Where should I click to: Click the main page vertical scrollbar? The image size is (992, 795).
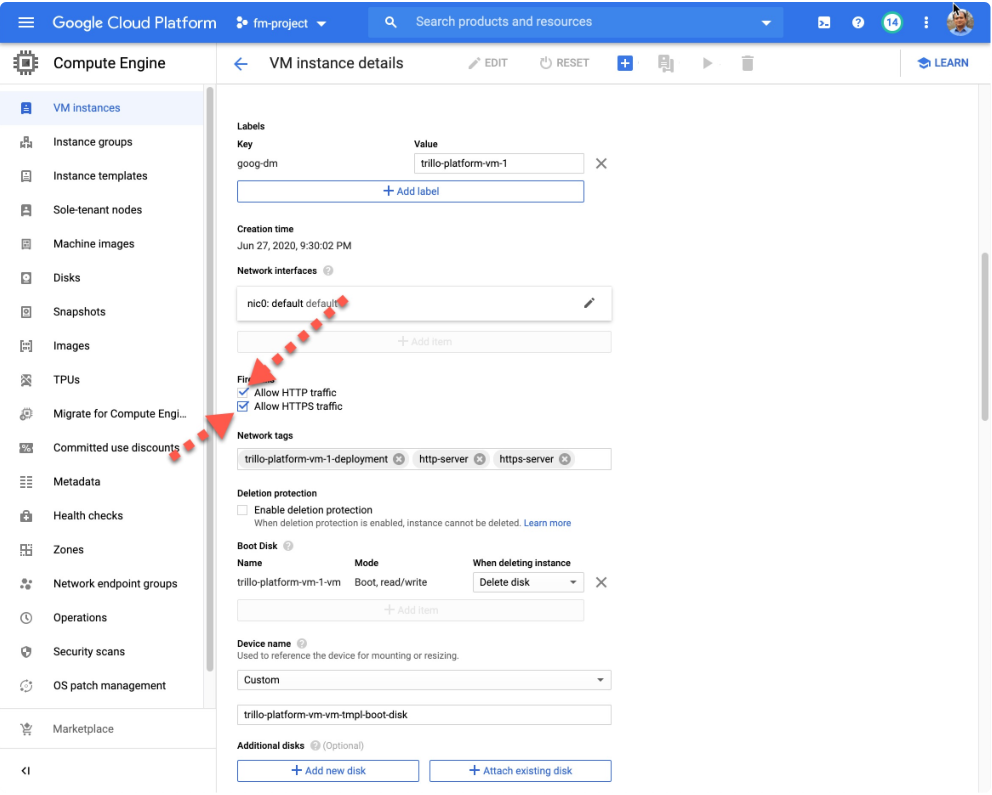tap(984, 336)
